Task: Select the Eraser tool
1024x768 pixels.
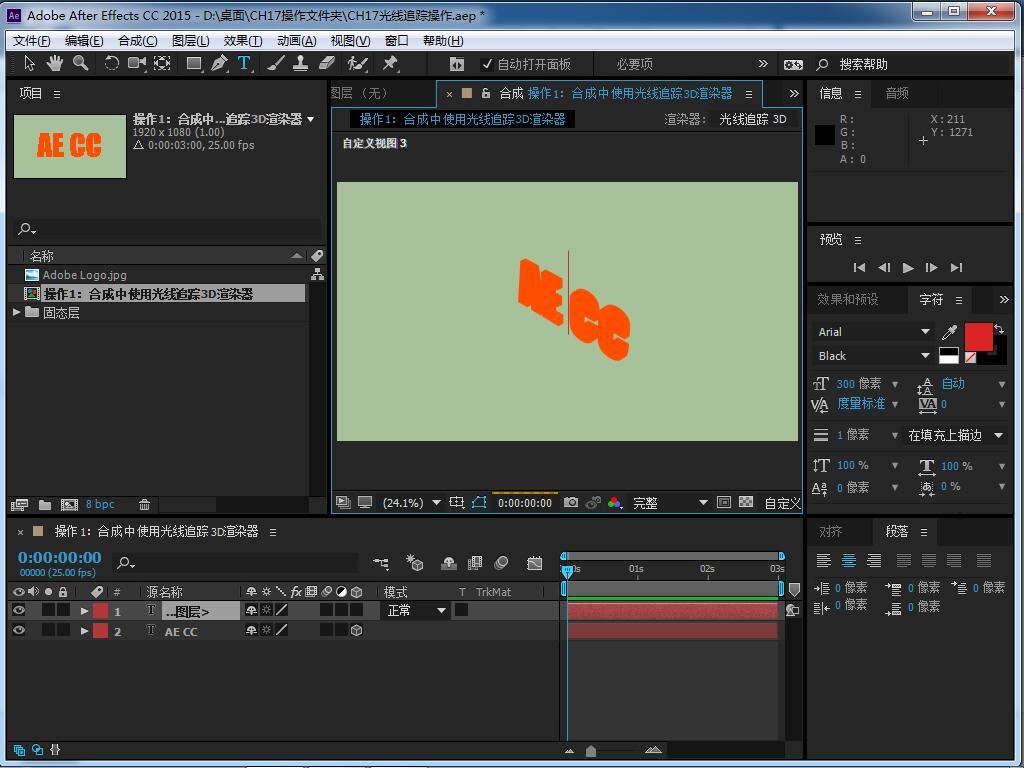Action: click(327, 63)
